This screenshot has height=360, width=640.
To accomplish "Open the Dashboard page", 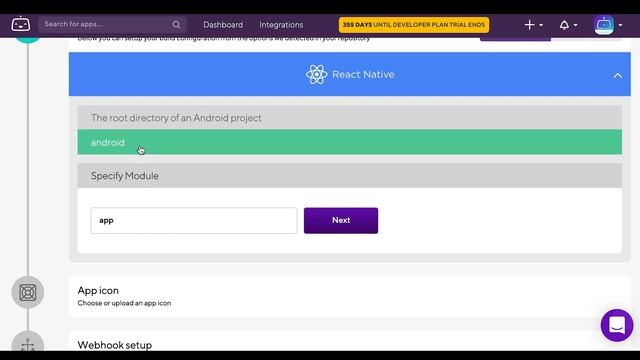I will [223, 24].
